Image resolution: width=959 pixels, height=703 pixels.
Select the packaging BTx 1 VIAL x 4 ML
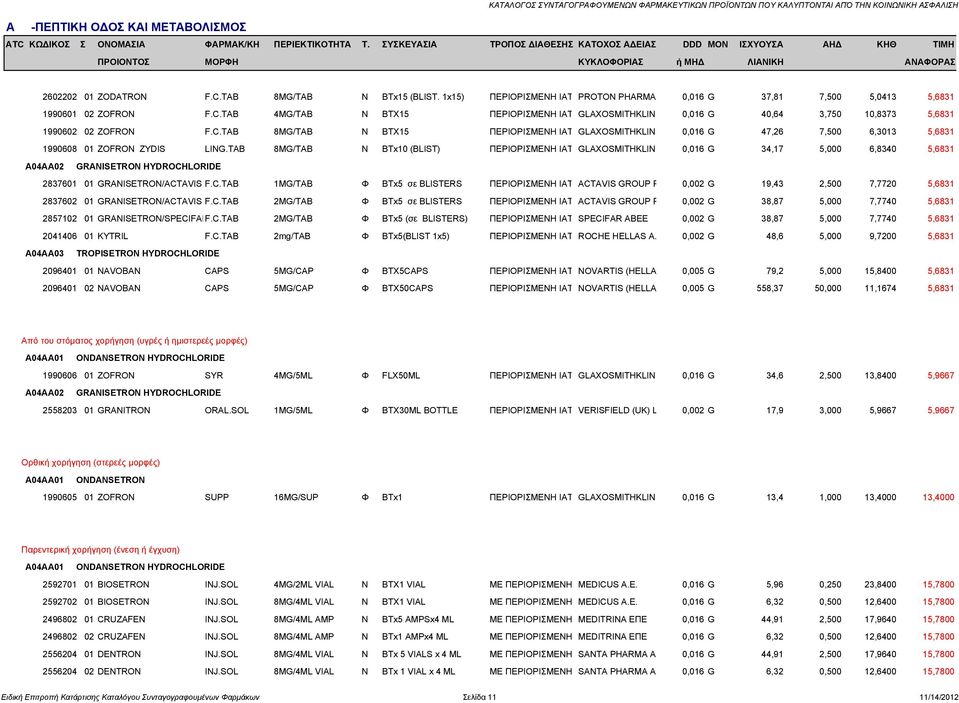tap(418, 672)
